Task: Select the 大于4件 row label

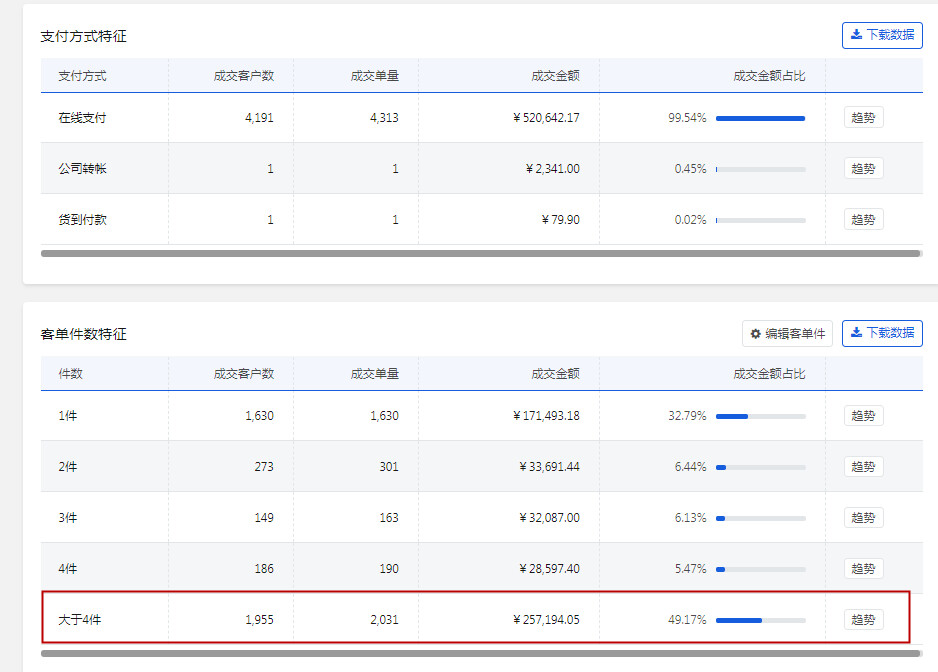Action: pyautogui.click(x=80, y=620)
